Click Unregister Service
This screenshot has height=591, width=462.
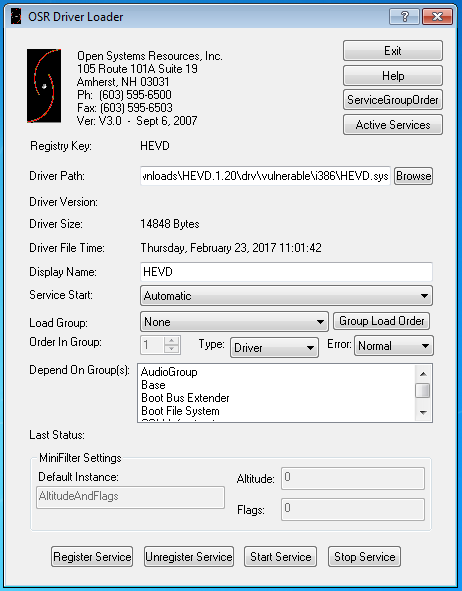coord(189,557)
